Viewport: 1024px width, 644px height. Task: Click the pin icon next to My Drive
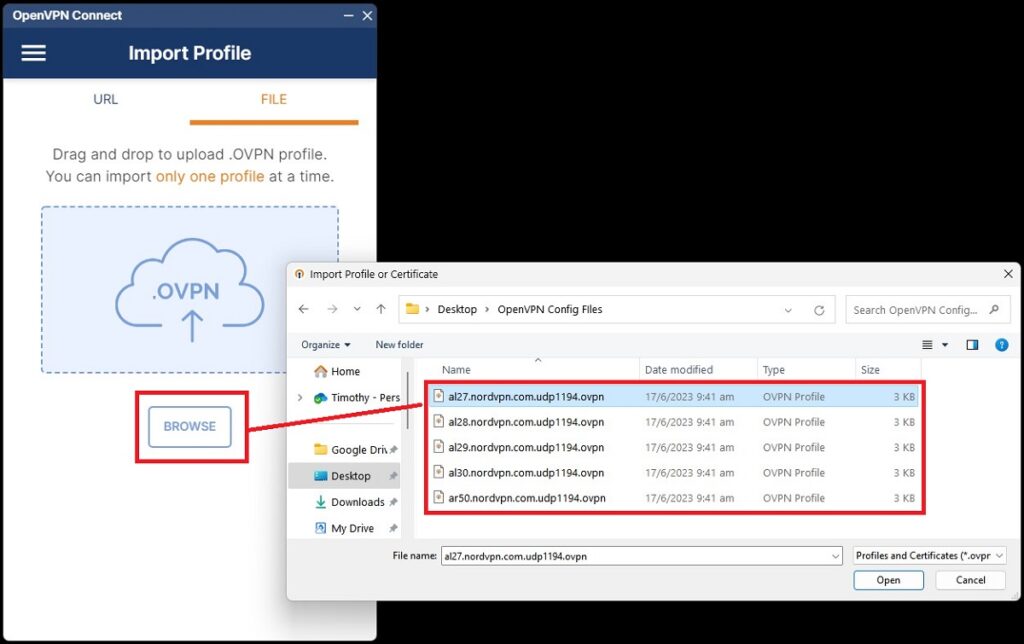[393, 528]
